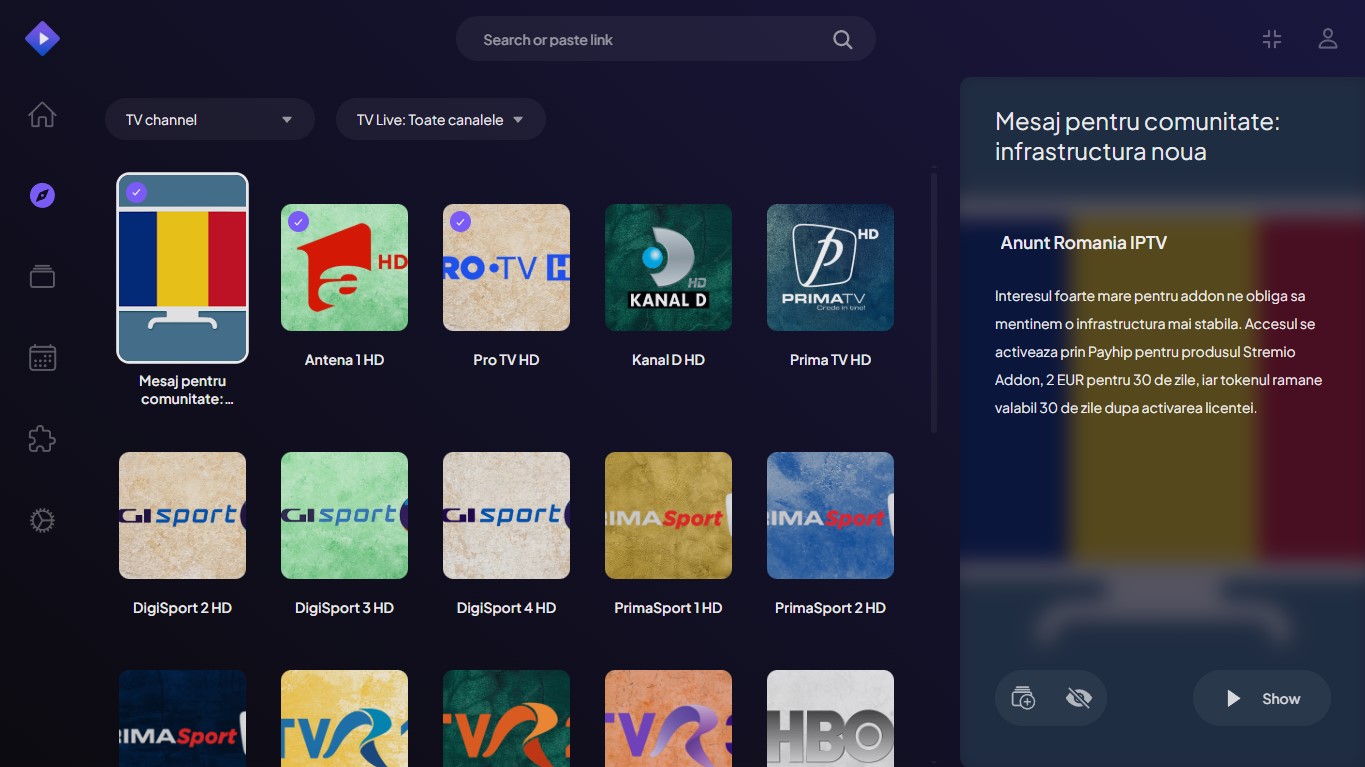Select the DigiSport 4 HD thumbnail
The width and height of the screenshot is (1365, 767).
(x=506, y=515)
